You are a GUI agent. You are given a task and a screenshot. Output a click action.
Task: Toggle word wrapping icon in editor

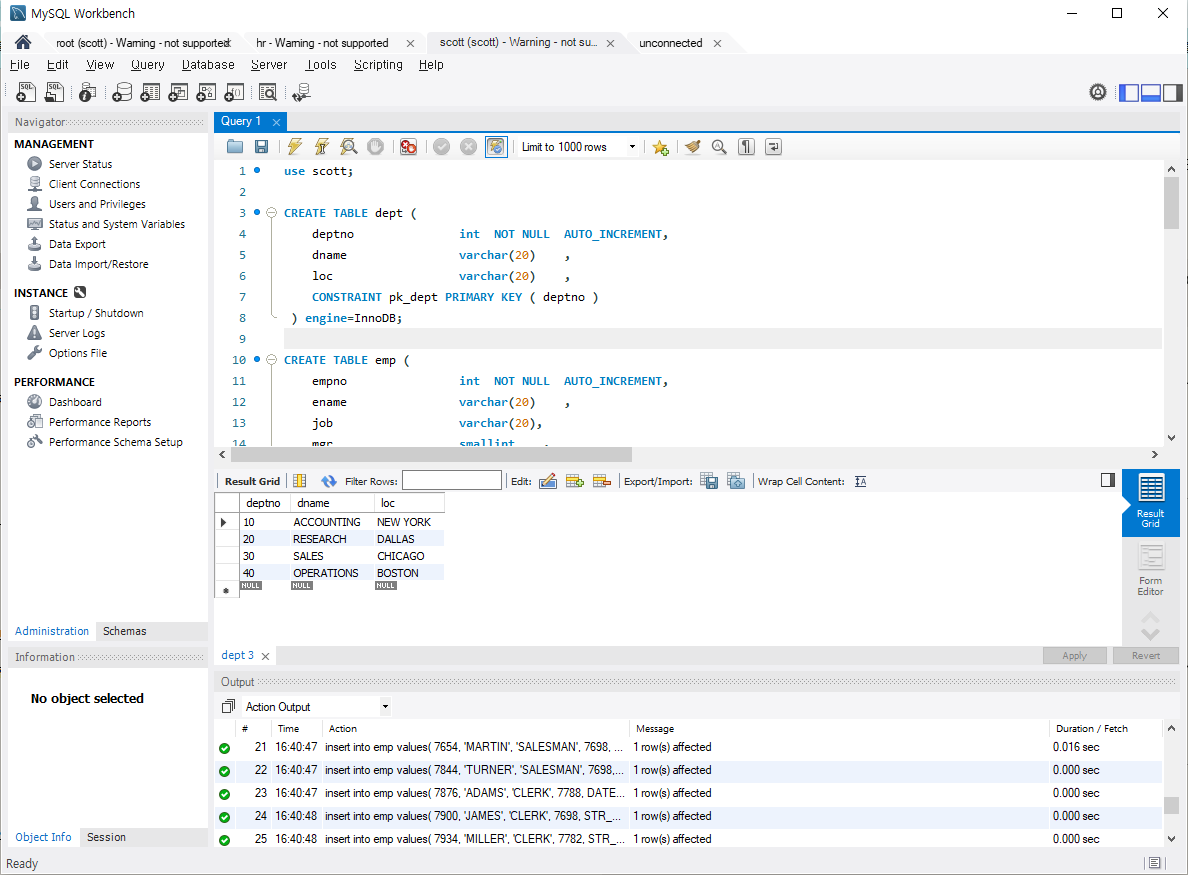coord(774,147)
